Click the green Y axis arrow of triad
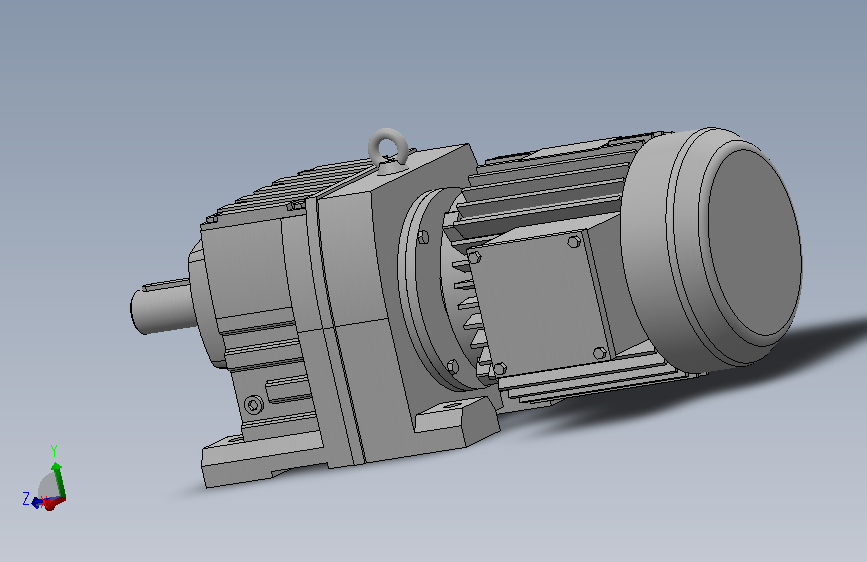867x562 pixels. pos(59,480)
